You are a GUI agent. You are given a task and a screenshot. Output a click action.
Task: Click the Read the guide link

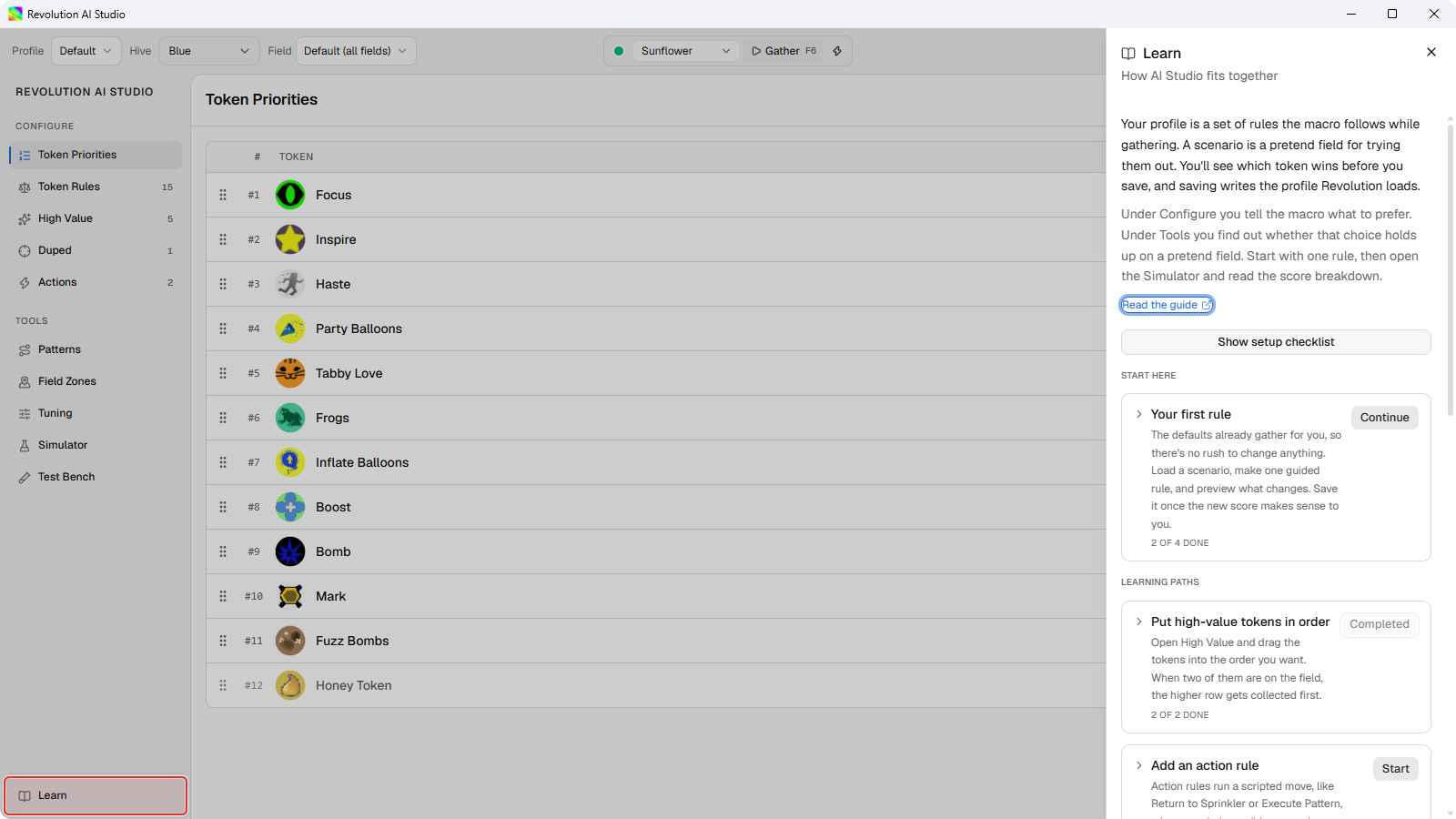point(1167,305)
